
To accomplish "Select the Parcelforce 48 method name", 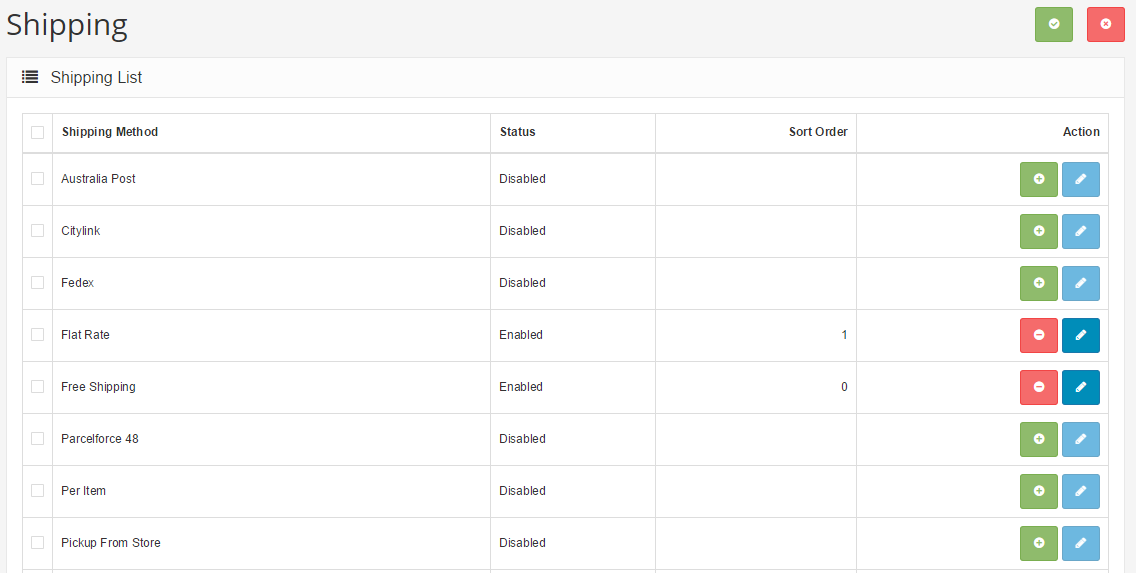I will (100, 439).
